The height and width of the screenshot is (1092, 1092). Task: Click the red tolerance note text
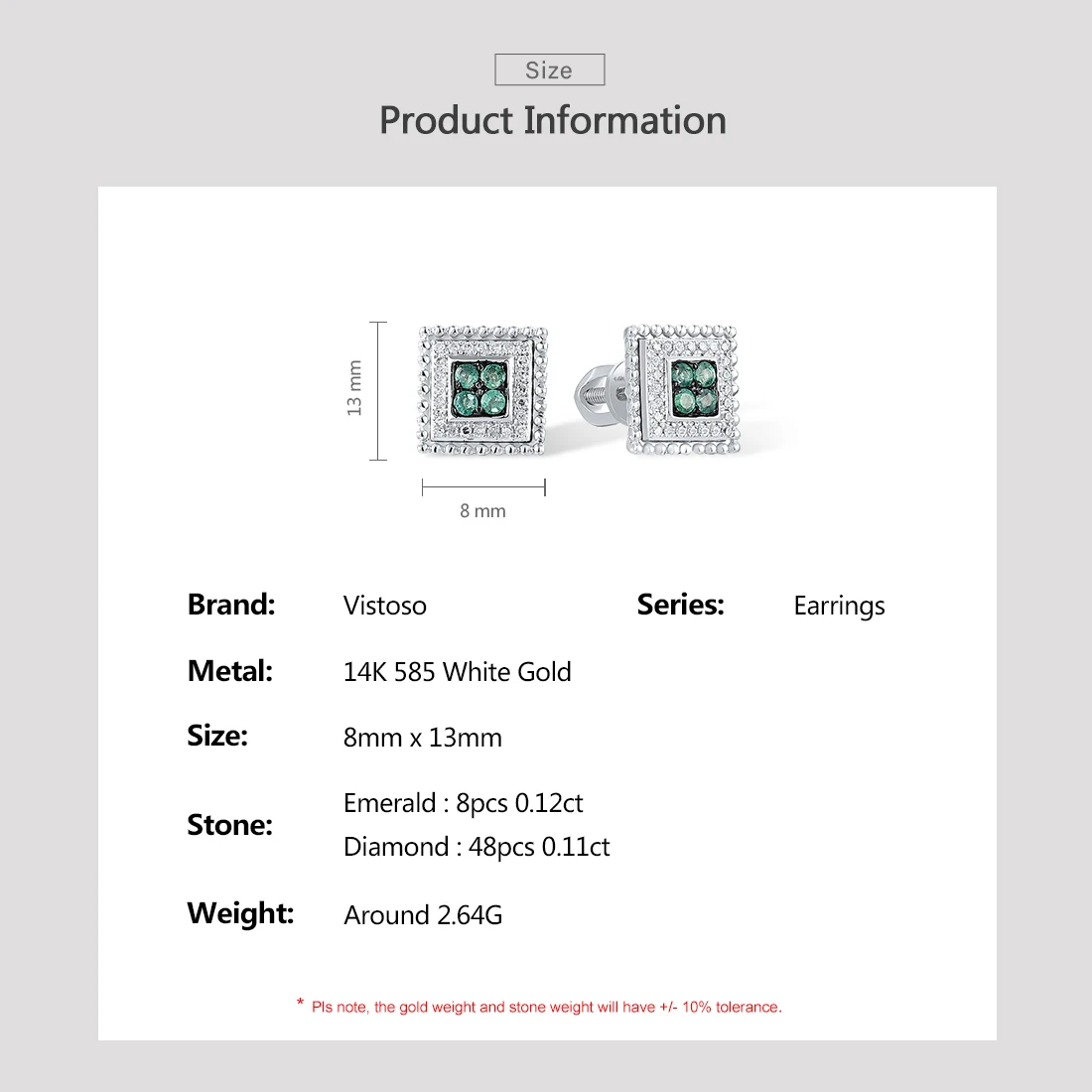[539, 1007]
